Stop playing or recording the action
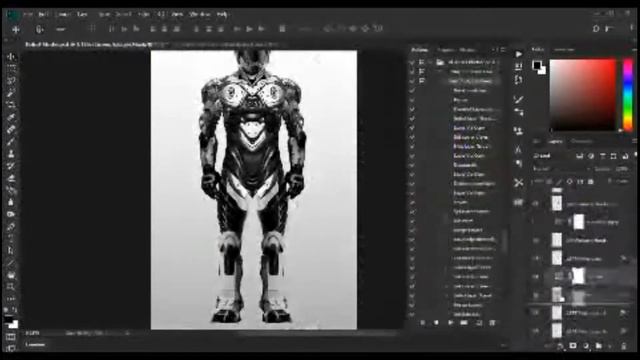This screenshot has width=640, height=360. (x=422, y=323)
